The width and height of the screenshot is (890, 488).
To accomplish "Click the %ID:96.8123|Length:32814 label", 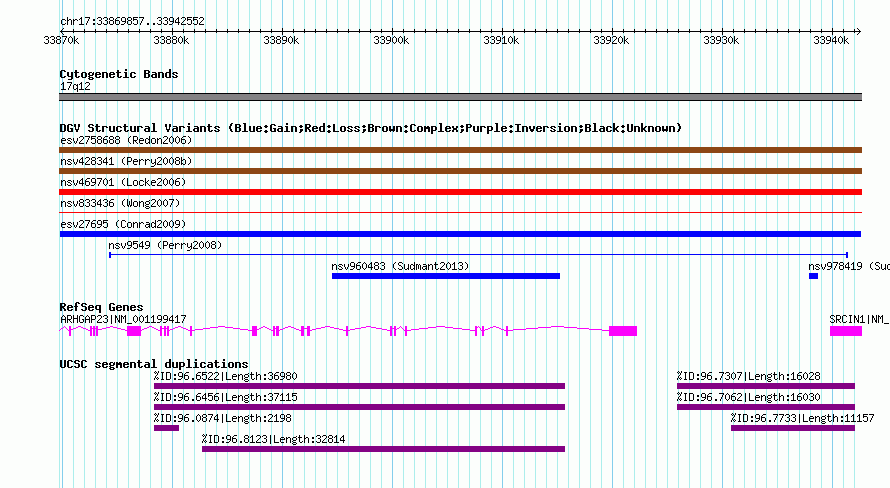I will coord(274,439).
